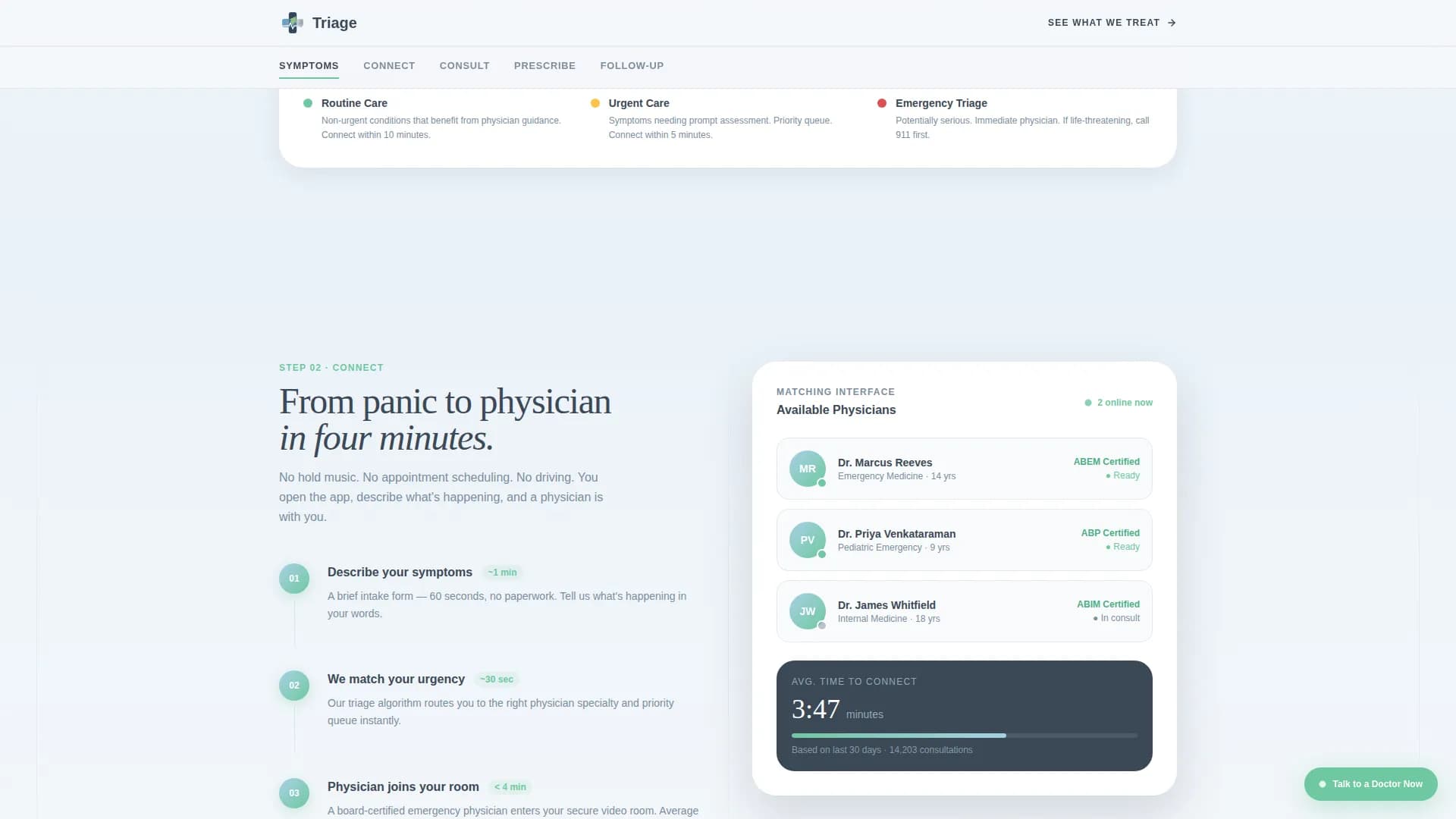
Task: Click the < 4 min time badge
Action: 510,787
